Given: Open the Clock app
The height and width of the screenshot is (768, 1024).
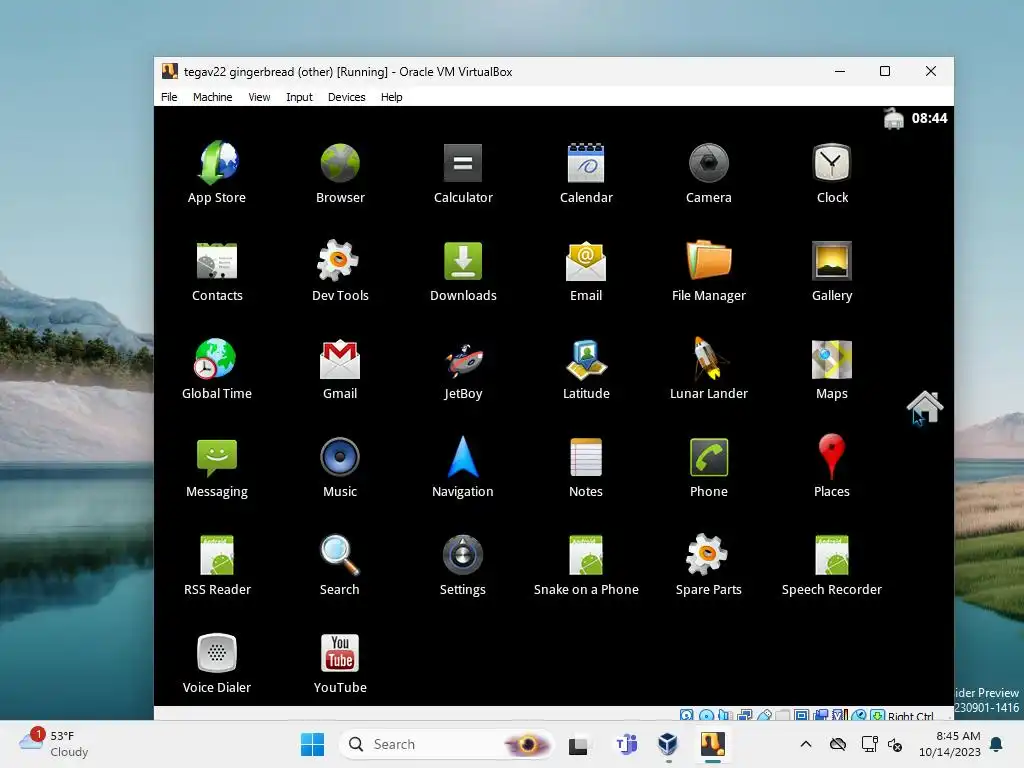Looking at the screenshot, I should [831, 172].
